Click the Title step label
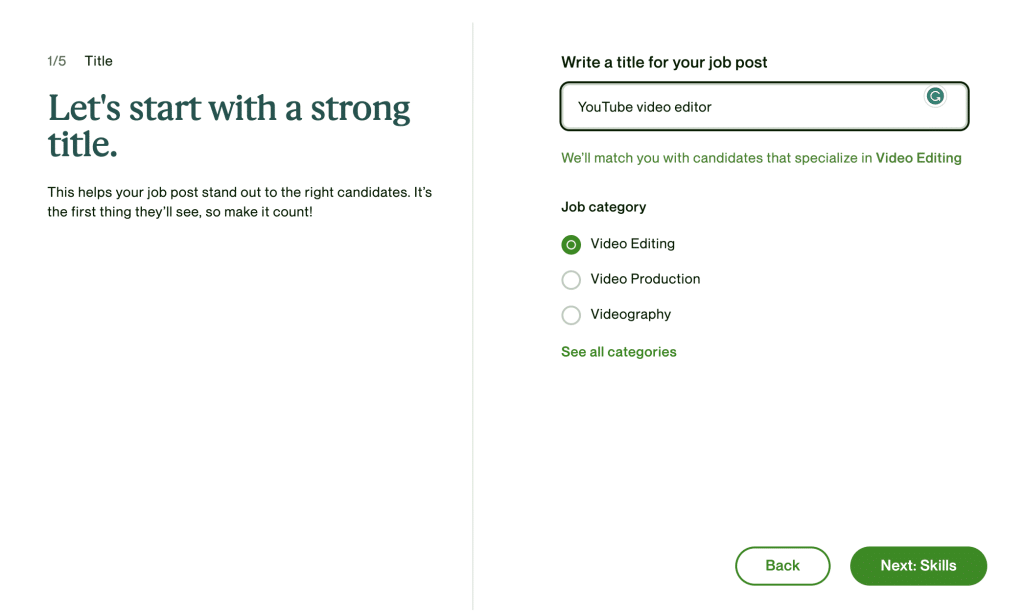 click(99, 61)
